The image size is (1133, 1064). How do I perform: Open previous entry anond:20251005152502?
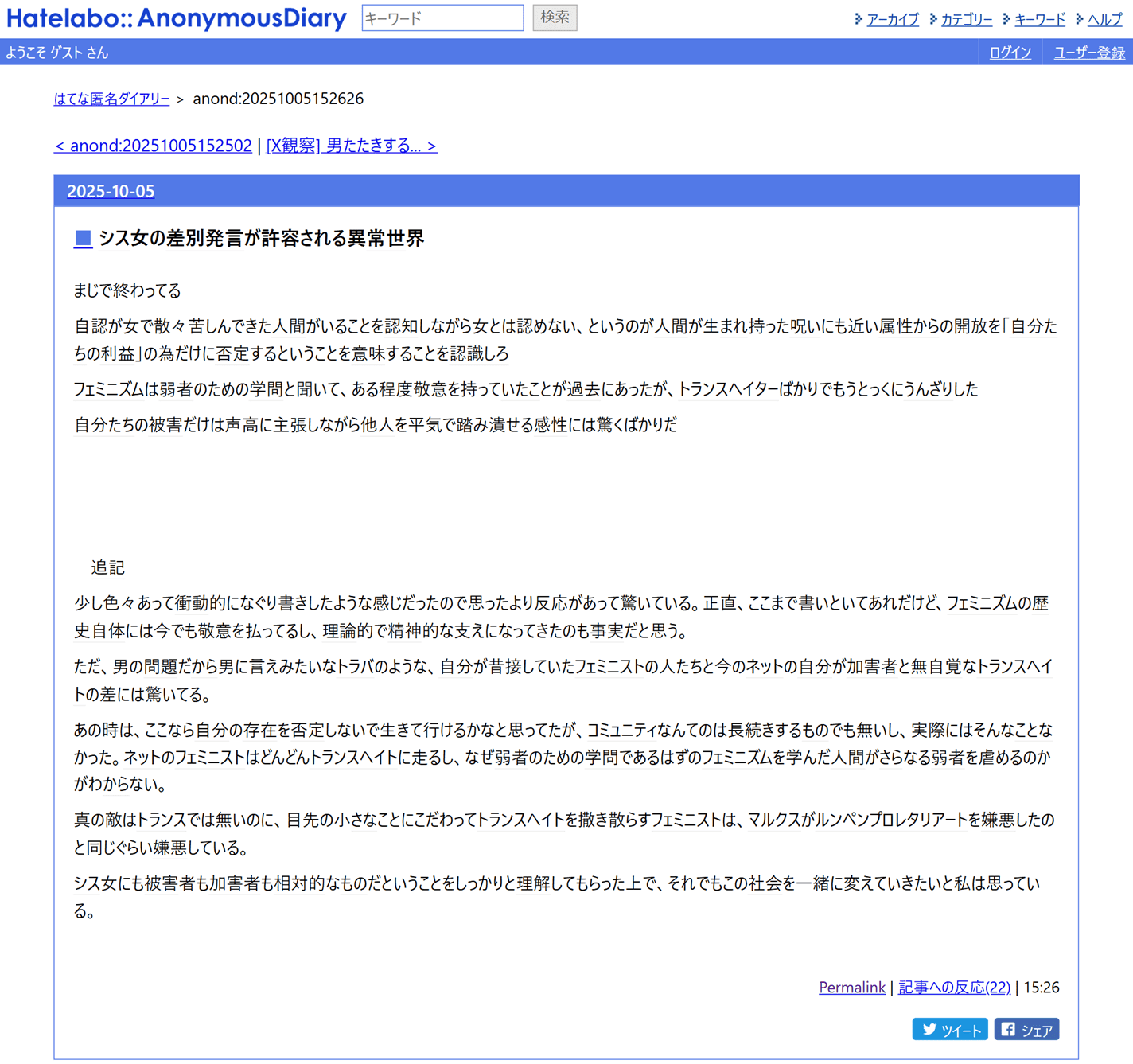(153, 146)
